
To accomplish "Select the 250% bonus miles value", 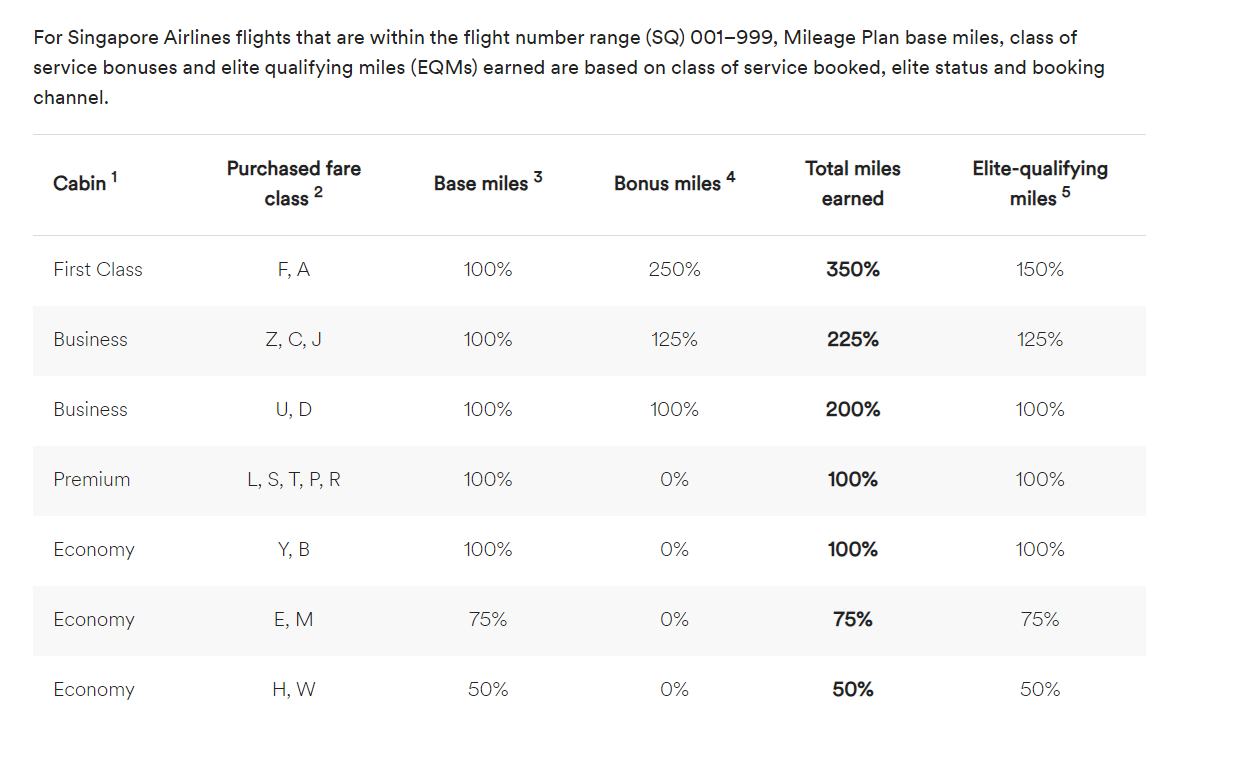I will tap(674, 270).
